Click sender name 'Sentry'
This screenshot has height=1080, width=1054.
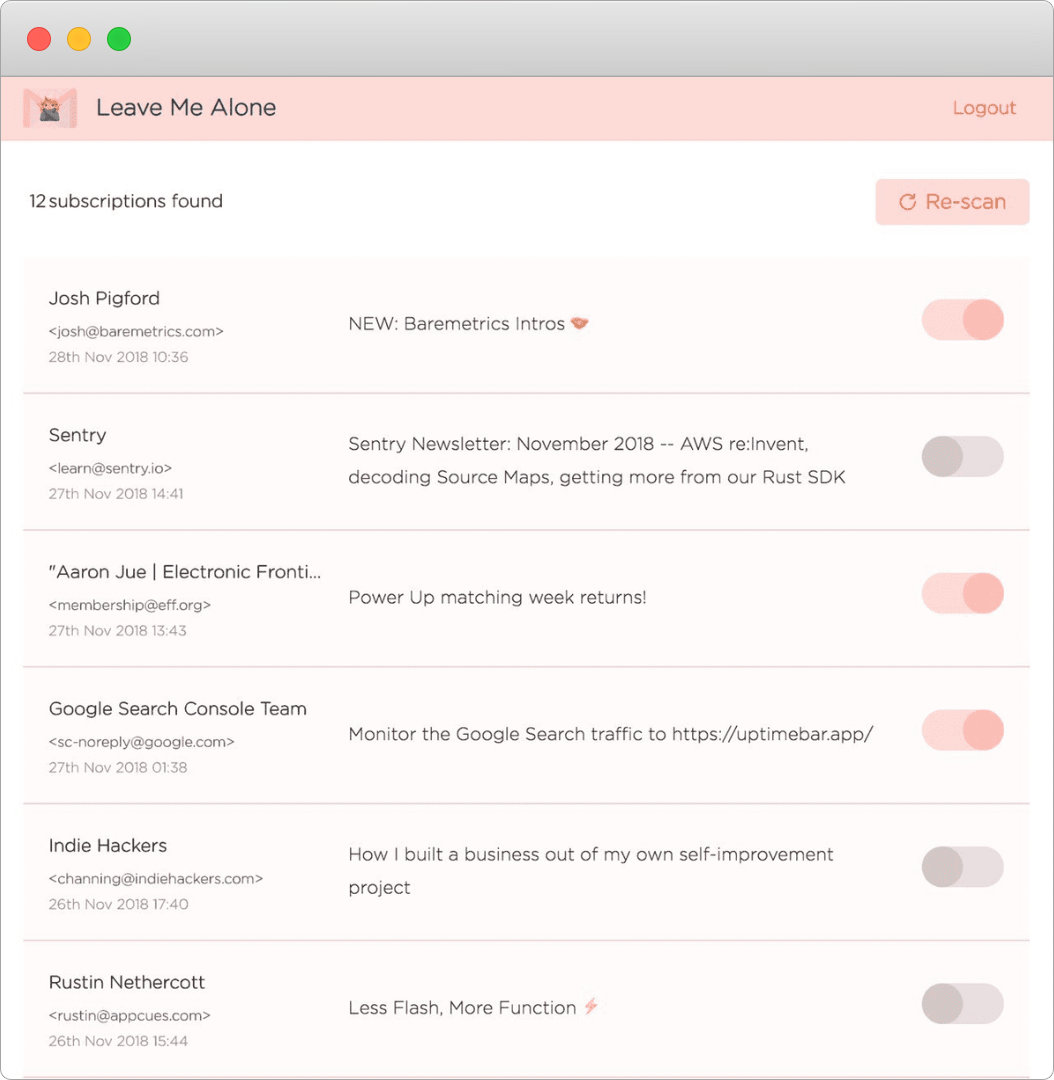pyautogui.click(x=77, y=435)
